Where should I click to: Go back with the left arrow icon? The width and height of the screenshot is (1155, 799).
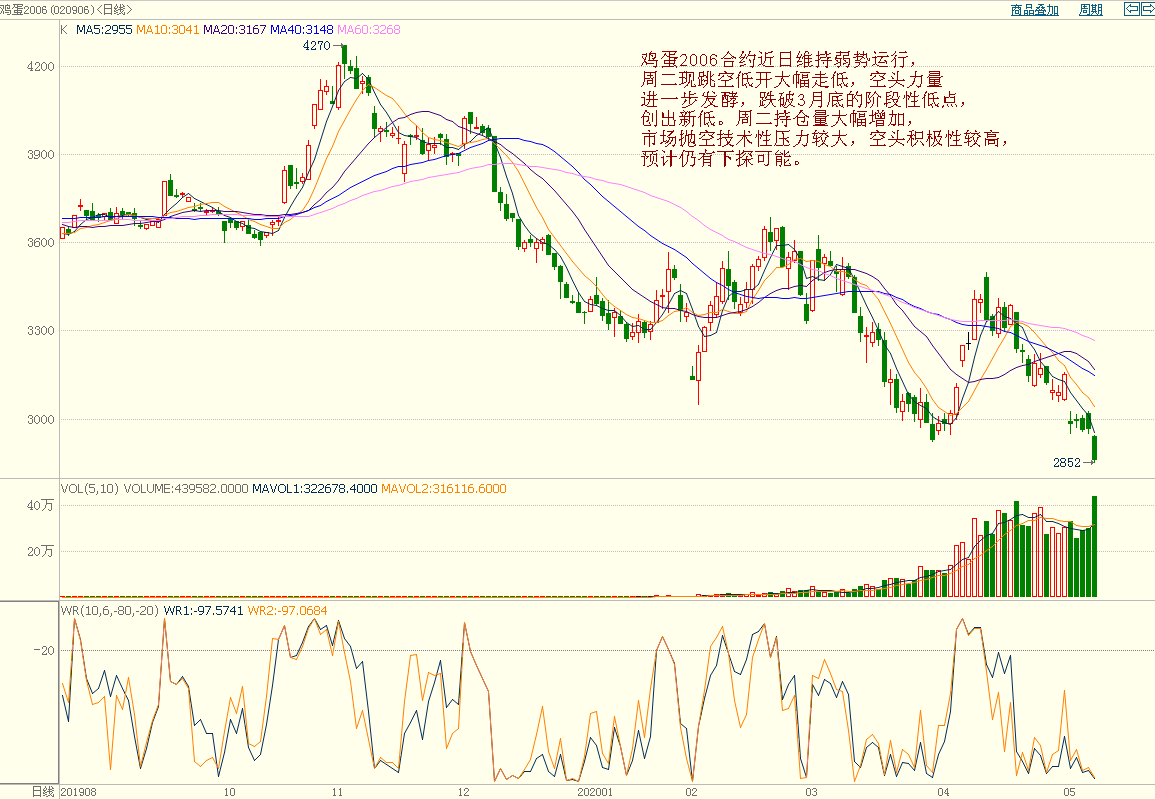1131,9
